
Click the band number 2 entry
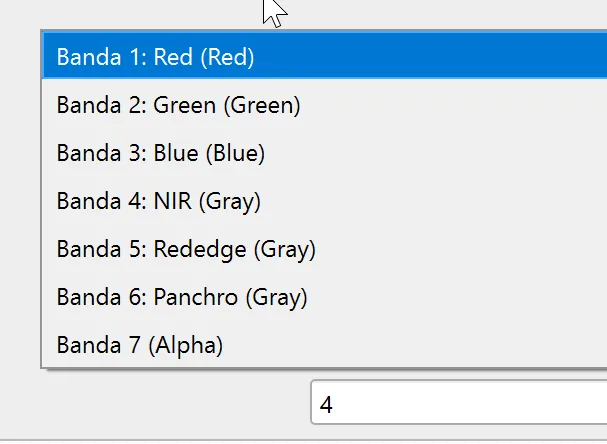click(325, 105)
